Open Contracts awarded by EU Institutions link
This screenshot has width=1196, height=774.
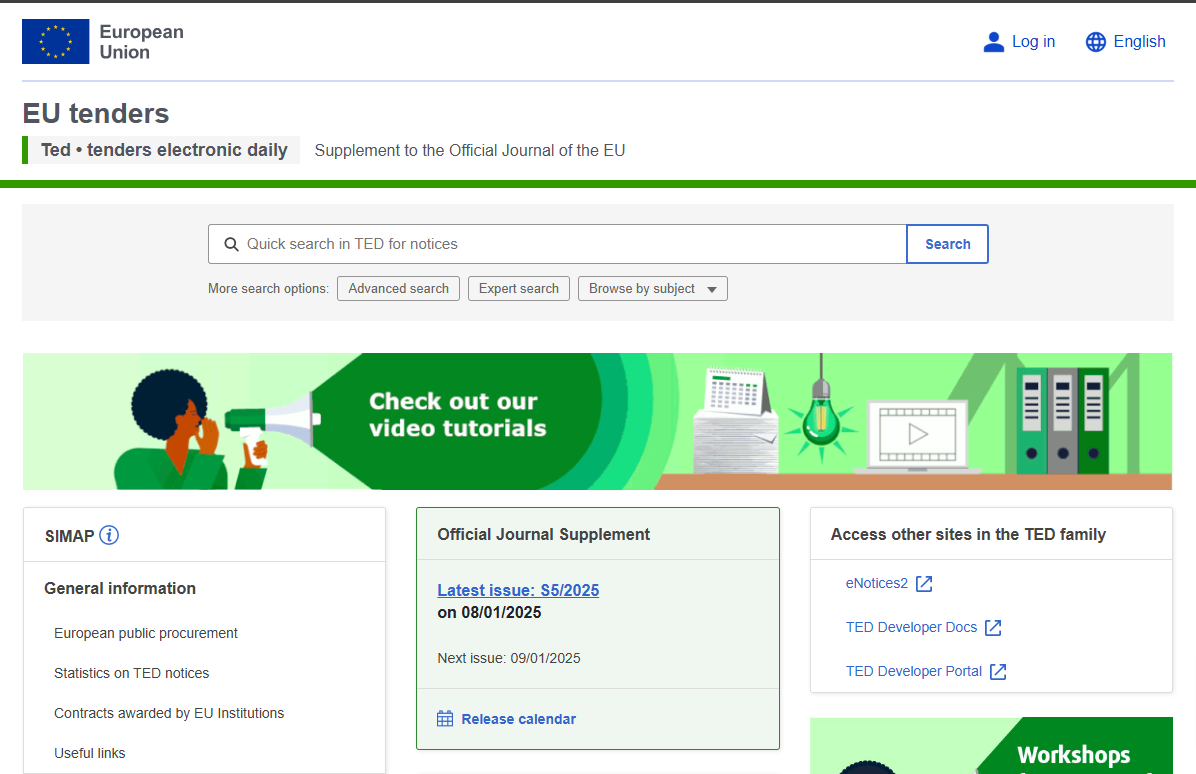point(169,713)
